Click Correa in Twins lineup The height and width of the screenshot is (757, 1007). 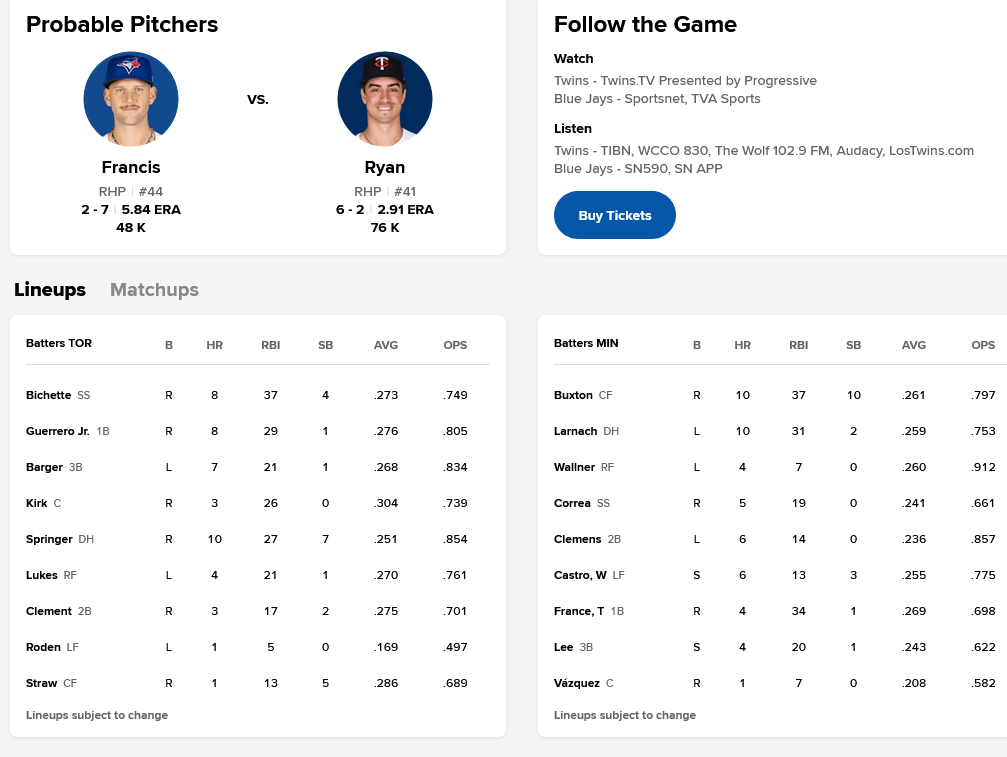[x=572, y=503]
